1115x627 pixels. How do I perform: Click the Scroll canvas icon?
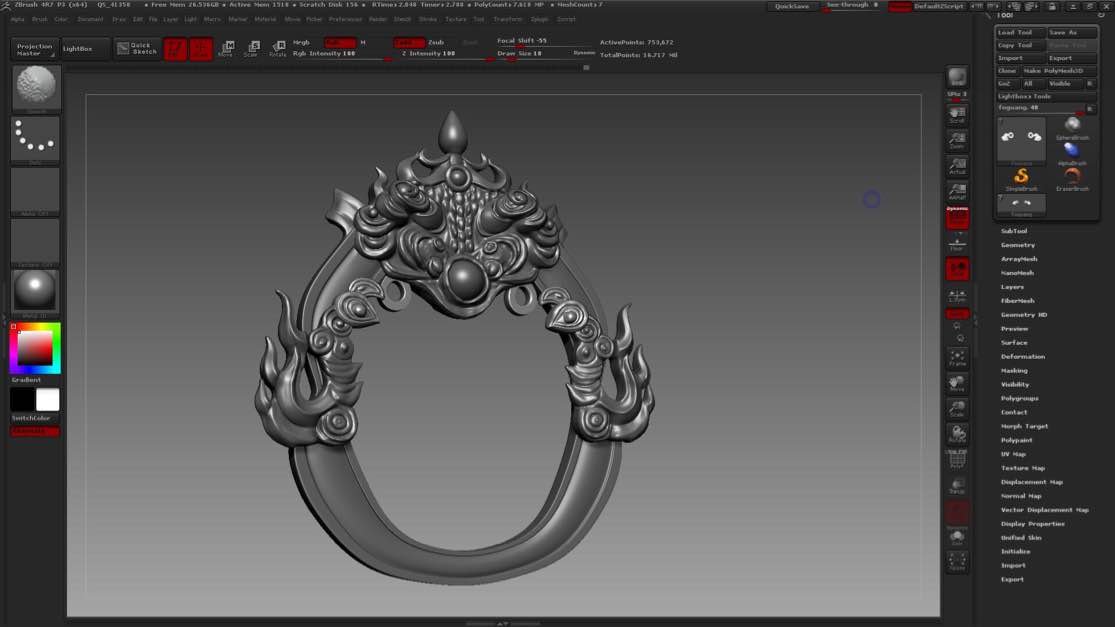(x=957, y=114)
